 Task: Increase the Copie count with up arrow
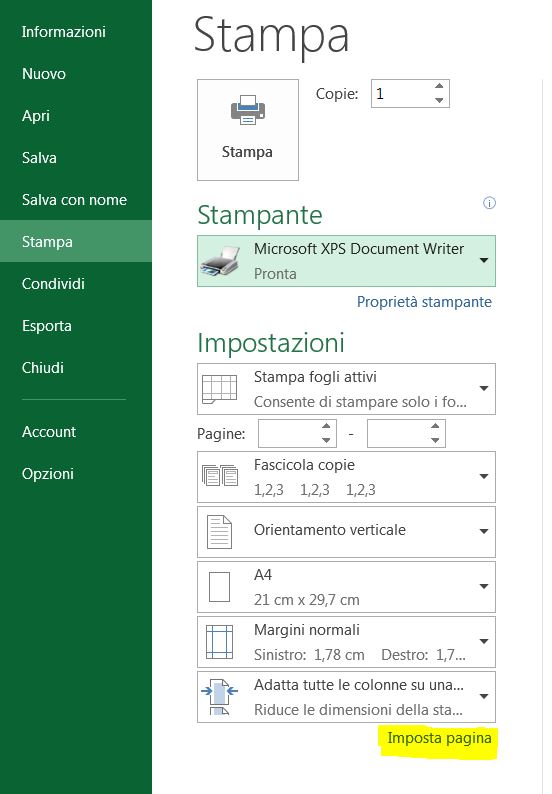439,87
